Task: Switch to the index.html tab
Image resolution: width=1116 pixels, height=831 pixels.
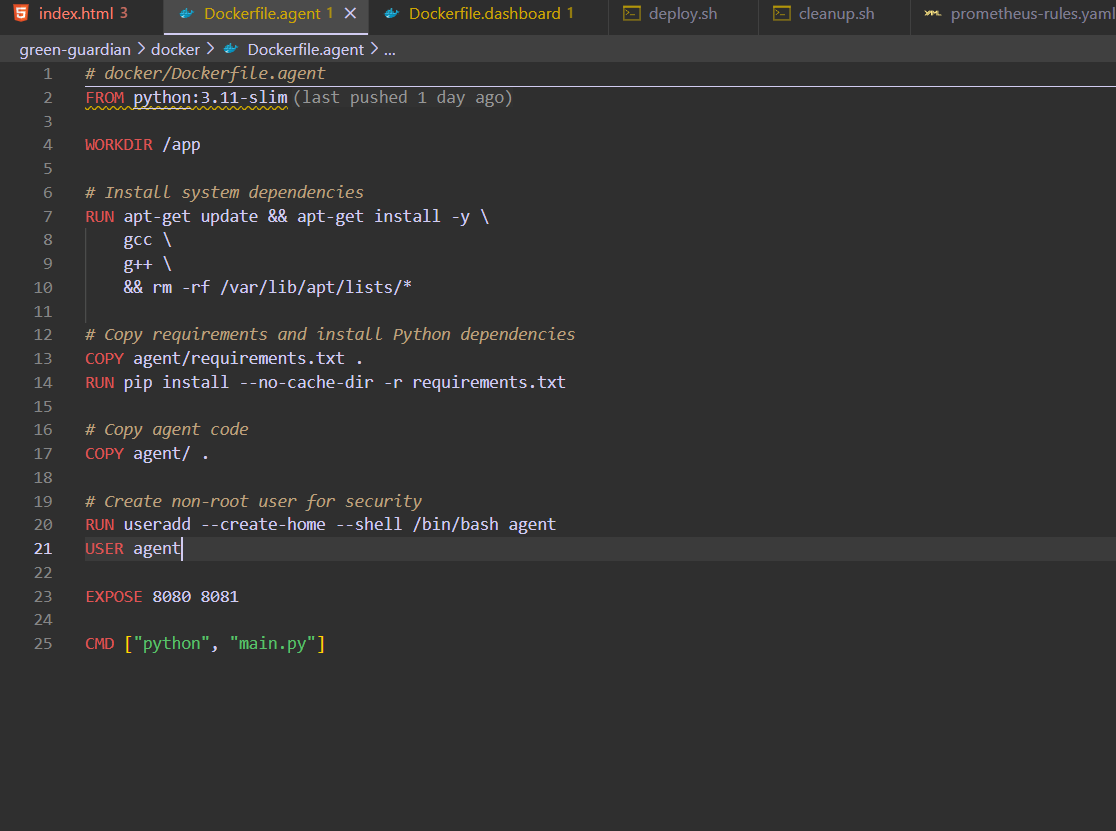Action: pos(81,14)
